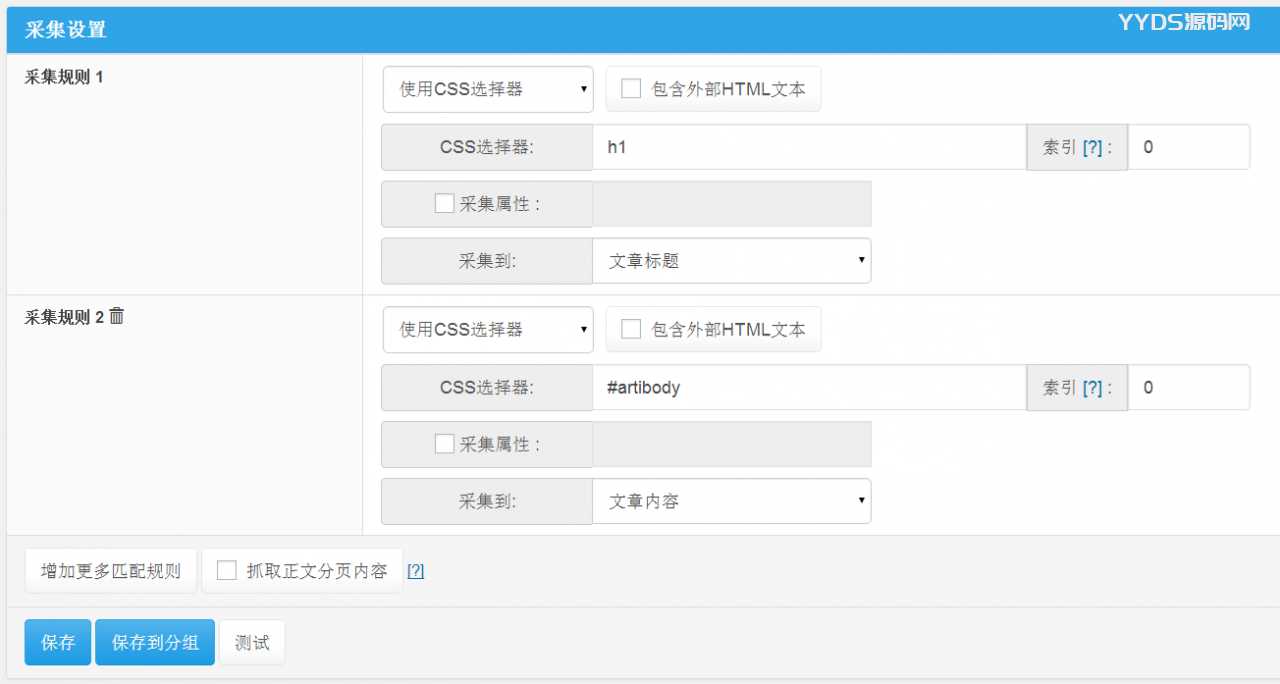This screenshot has height=684, width=1280.
Task: Click the 保存到分组 button
Action: coord(155,642)
